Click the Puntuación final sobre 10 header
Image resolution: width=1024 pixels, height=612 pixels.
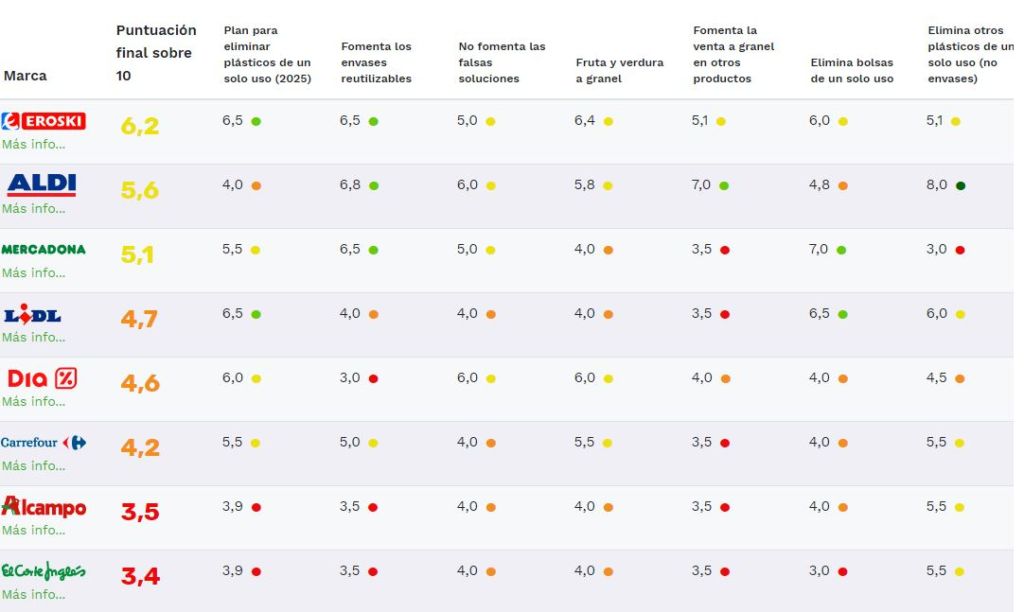tap(156, 52)
